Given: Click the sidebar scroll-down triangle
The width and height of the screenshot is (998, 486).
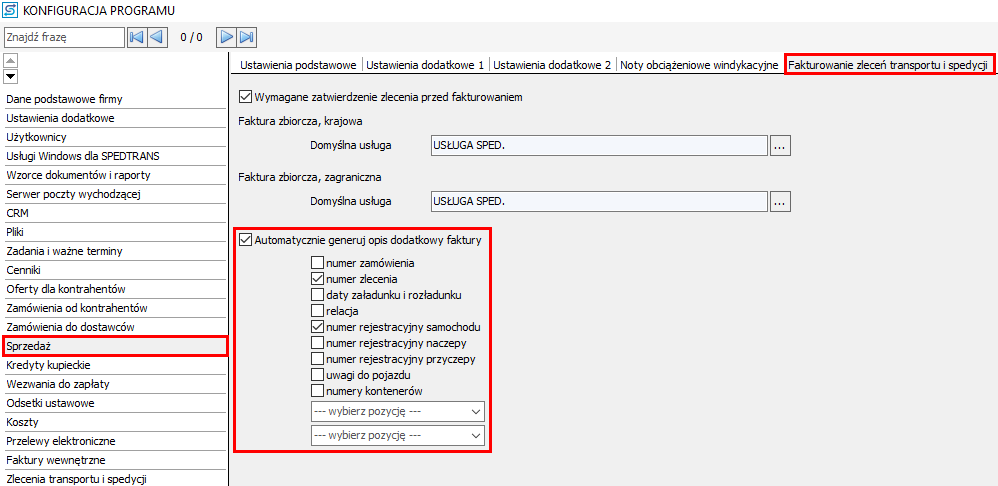Looking at the screenshot, I should click(10, 76).
